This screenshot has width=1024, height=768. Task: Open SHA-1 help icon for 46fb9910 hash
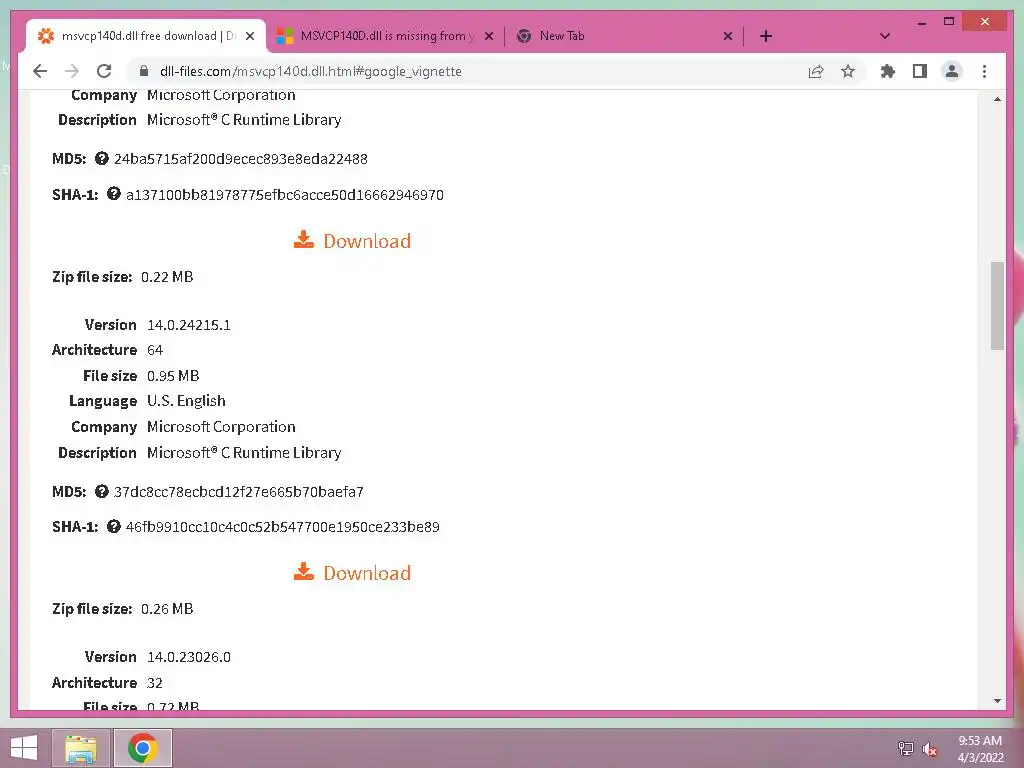[x=114, y=526]
